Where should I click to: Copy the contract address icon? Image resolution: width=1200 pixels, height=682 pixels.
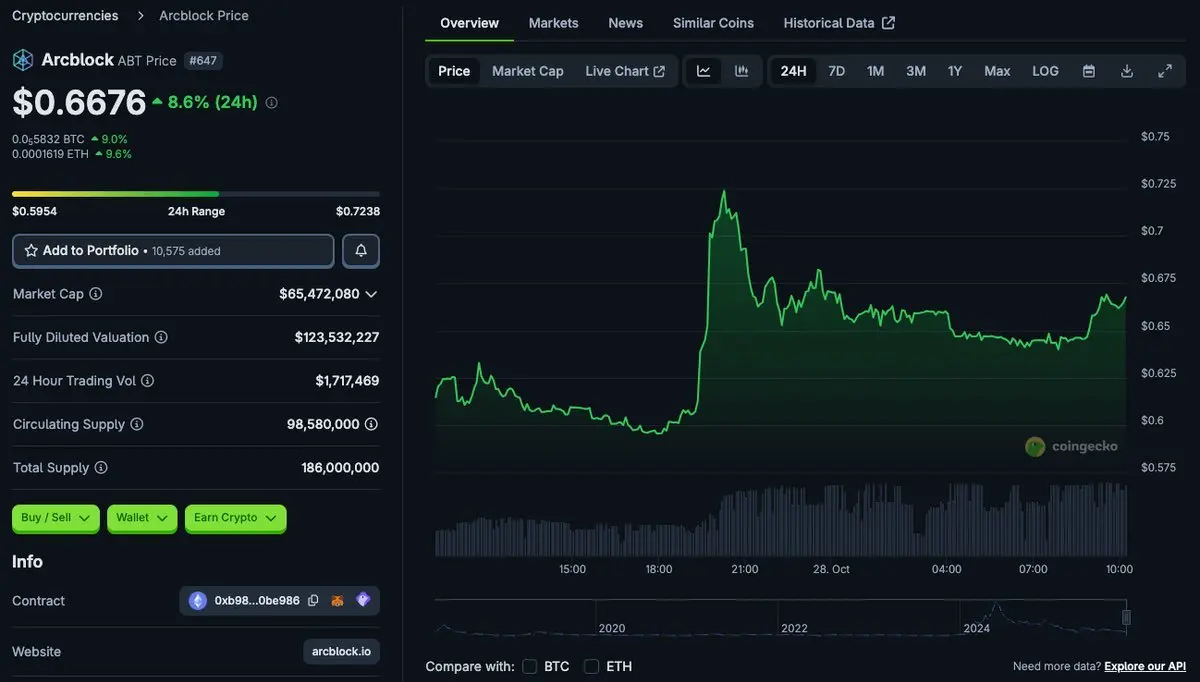coord(313,600)
